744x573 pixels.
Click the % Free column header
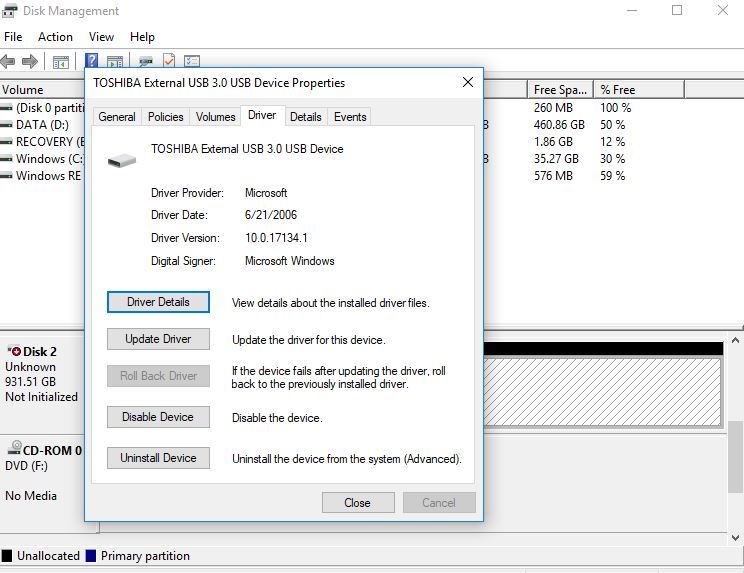[639, 90]
